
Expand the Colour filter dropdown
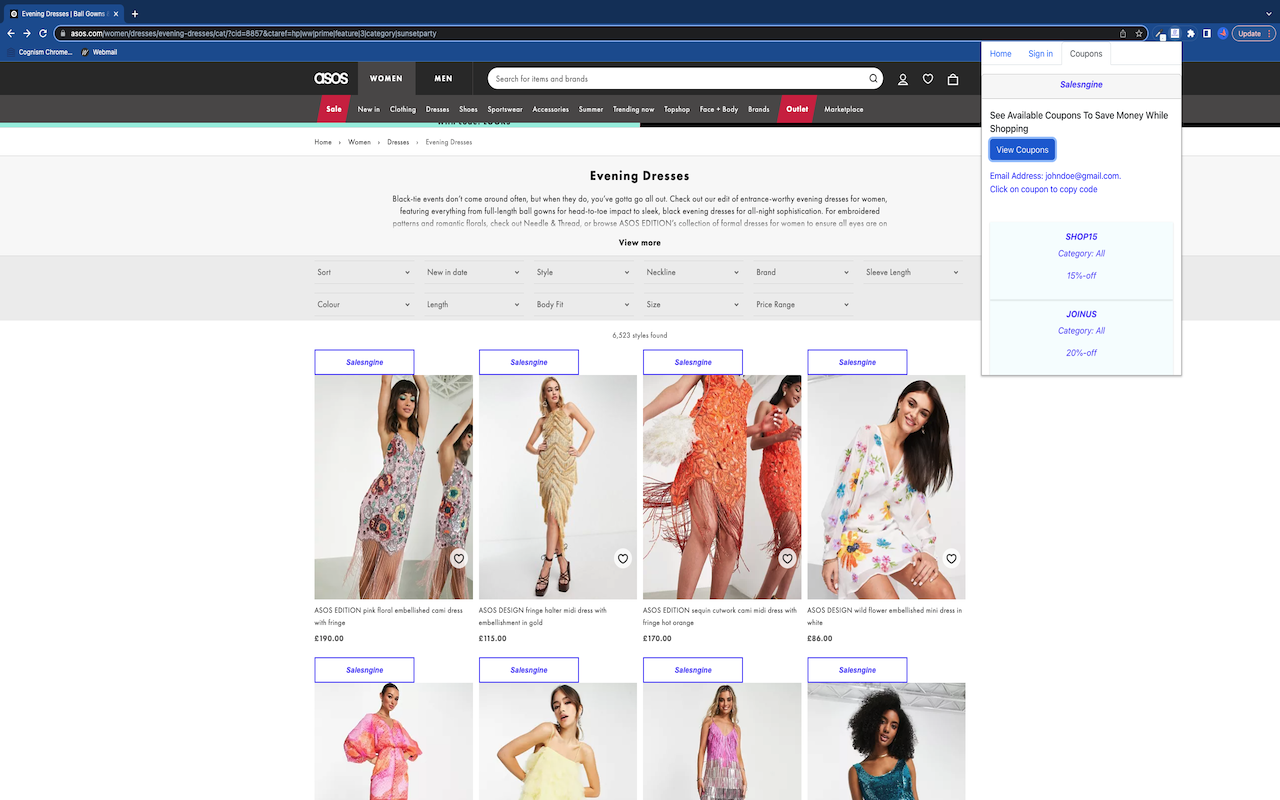tap(364, 304)
